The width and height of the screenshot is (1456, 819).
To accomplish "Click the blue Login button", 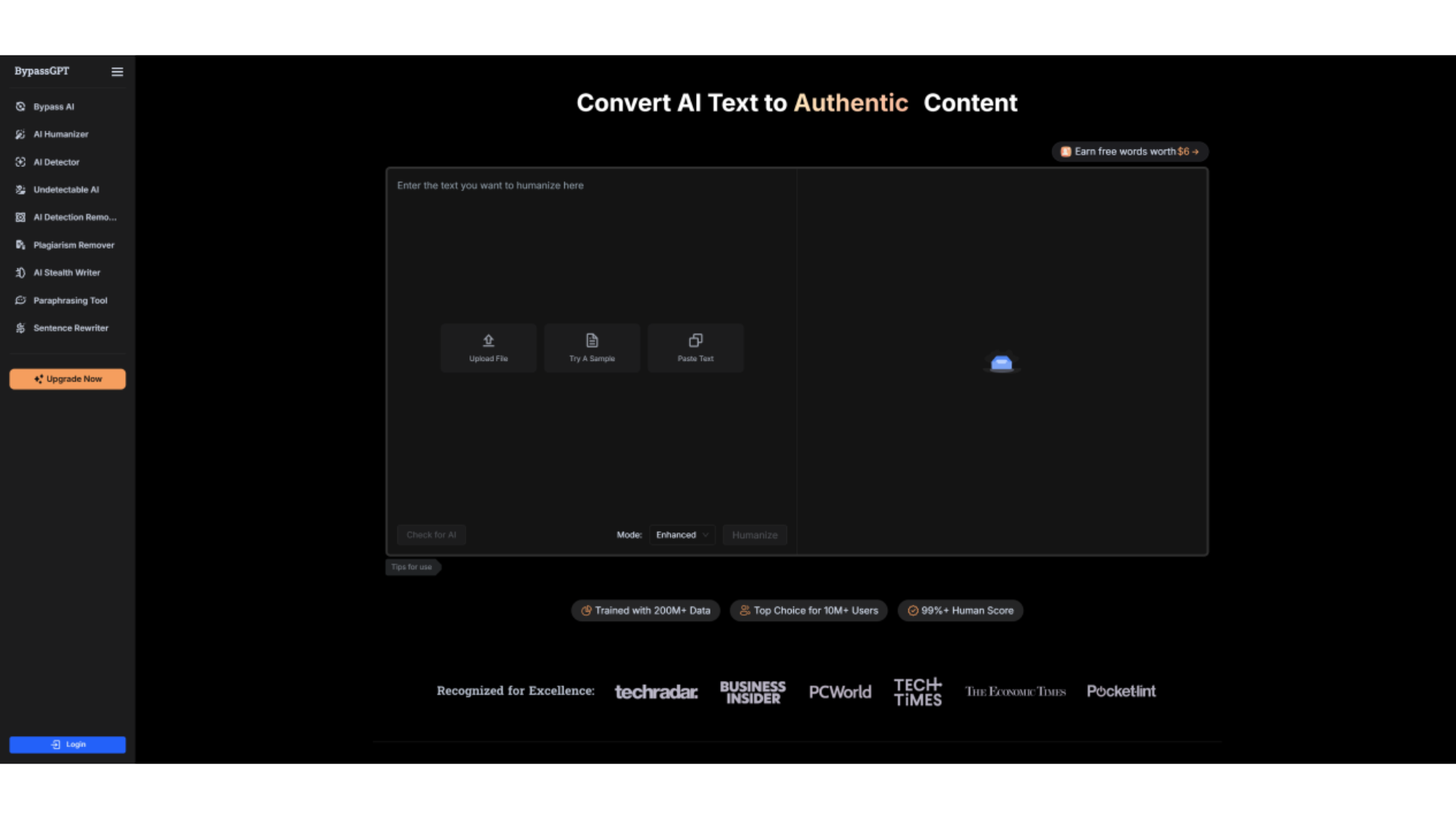I will 67,745.
